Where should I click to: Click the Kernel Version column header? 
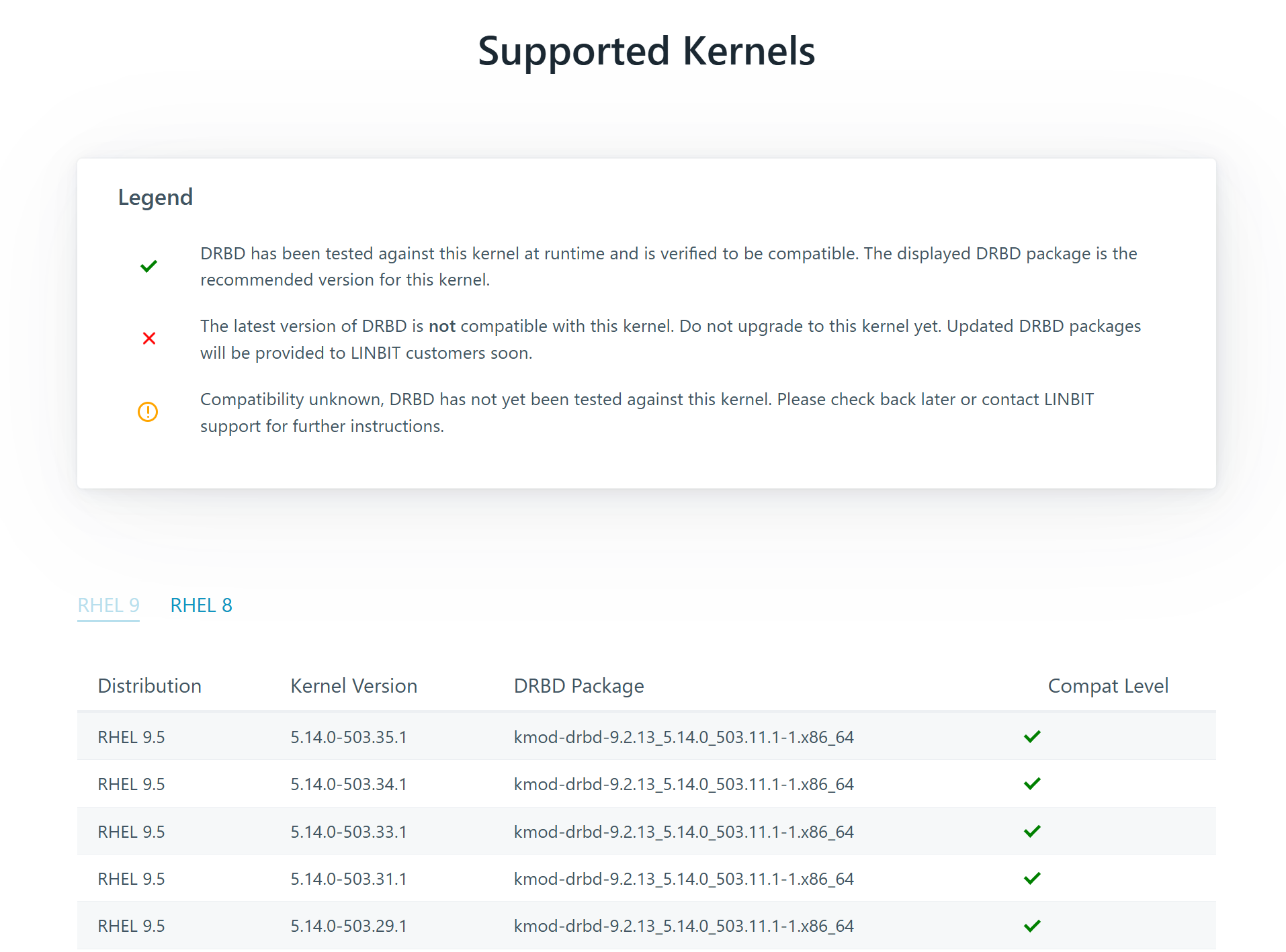tap(353, 686)
